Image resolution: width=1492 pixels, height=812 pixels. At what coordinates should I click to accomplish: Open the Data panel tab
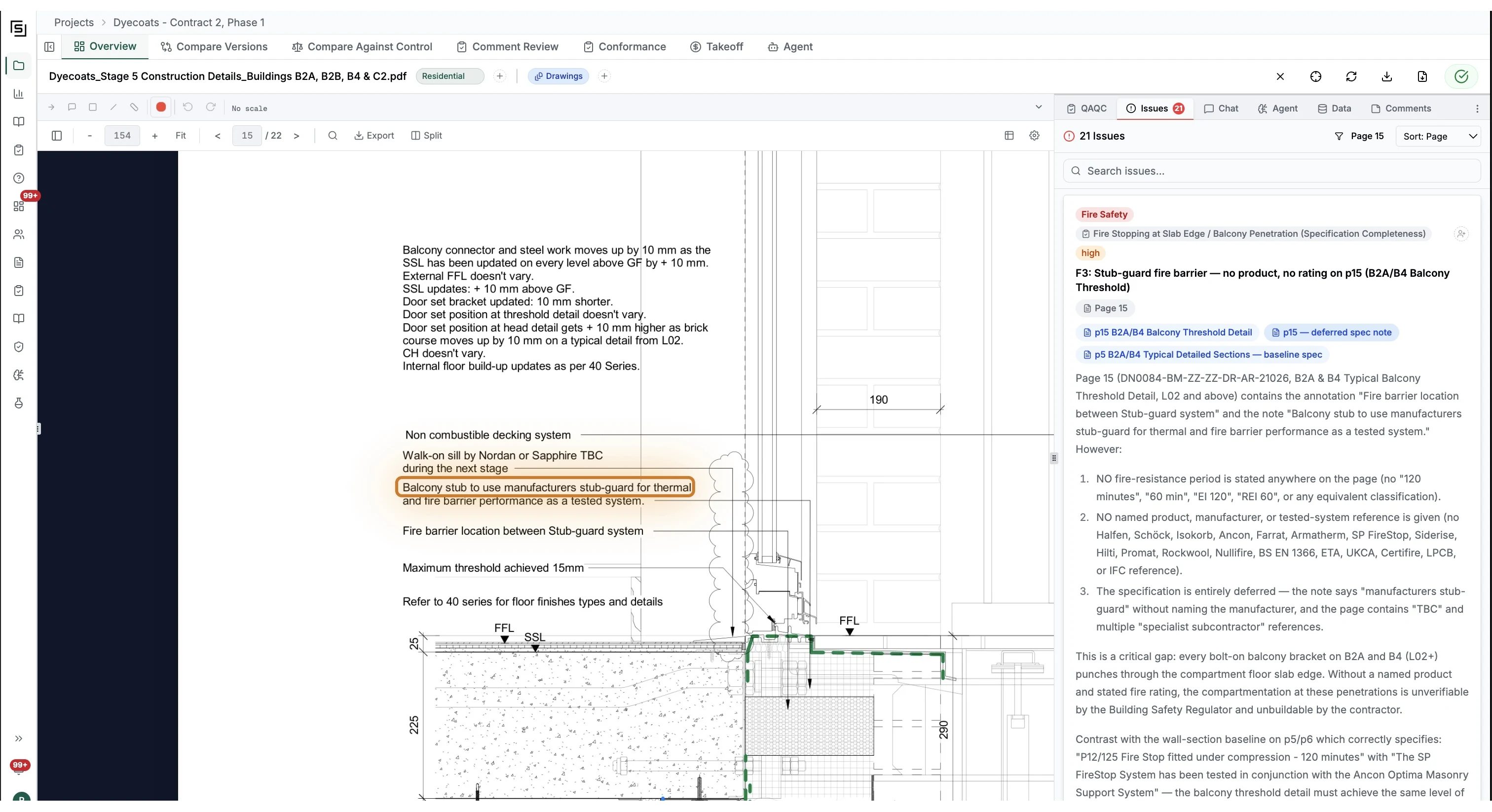pyautogui.click(x=1335, y=109)
